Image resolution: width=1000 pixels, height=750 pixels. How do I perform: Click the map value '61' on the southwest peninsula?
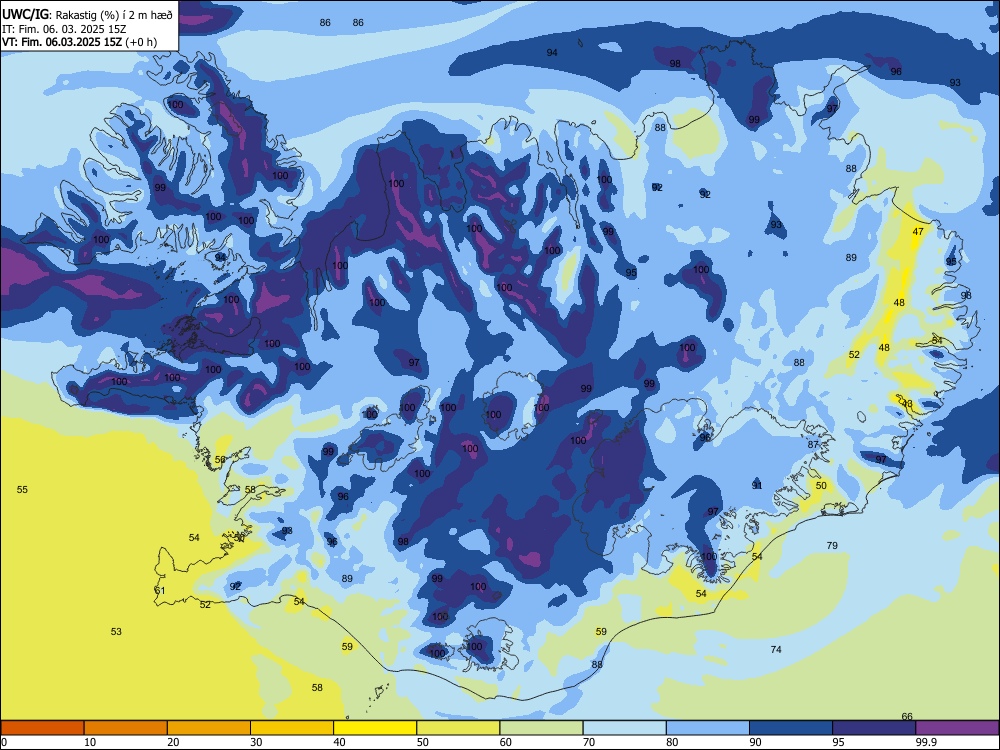159,591
